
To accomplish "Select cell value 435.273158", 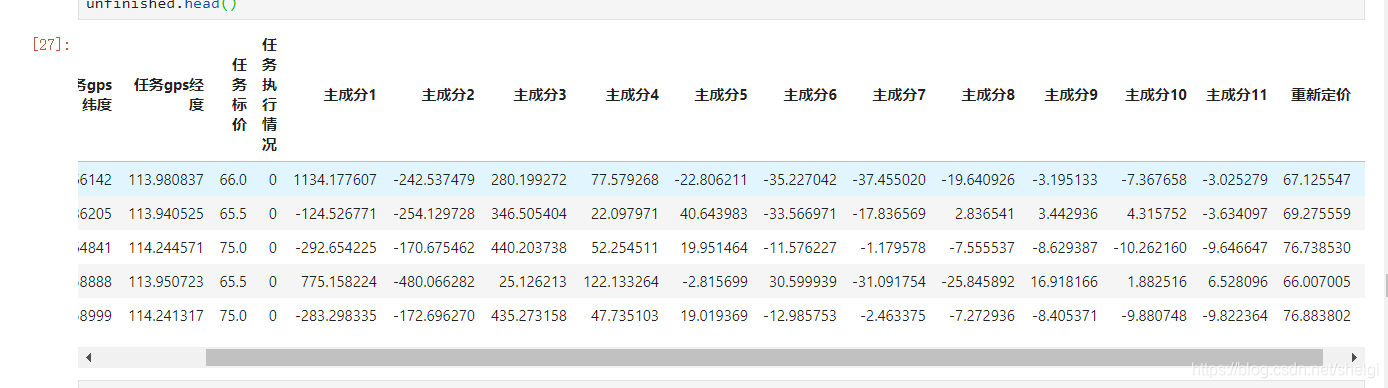I will 529,316.
